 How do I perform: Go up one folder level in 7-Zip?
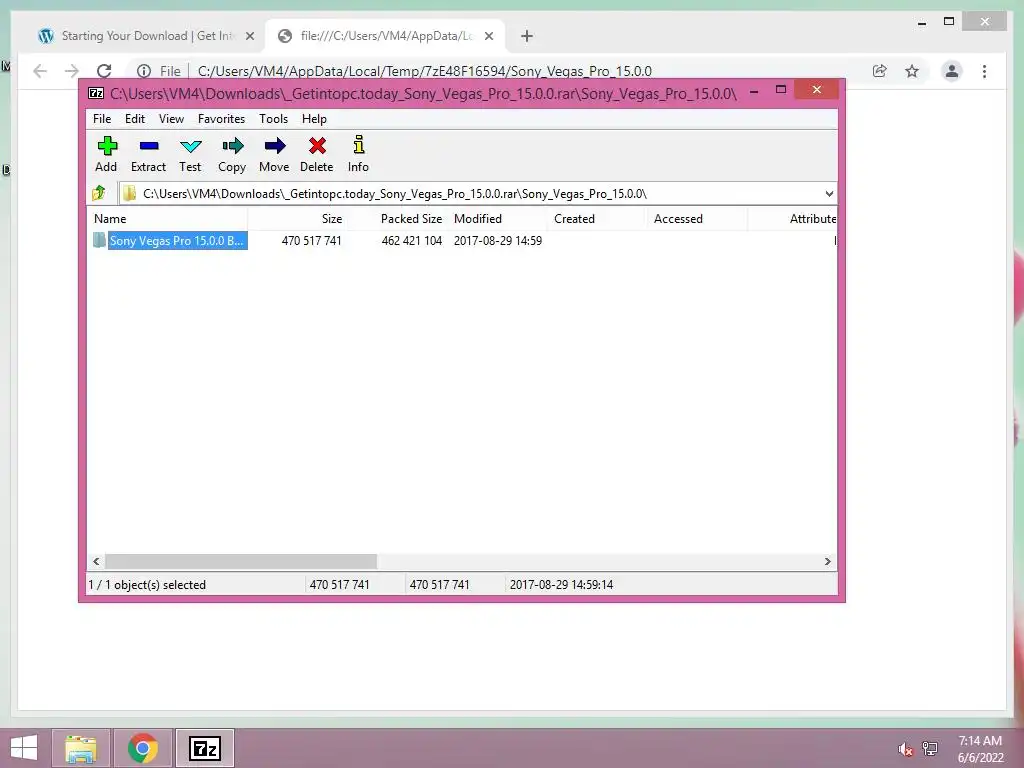click(x=99, y=193)
